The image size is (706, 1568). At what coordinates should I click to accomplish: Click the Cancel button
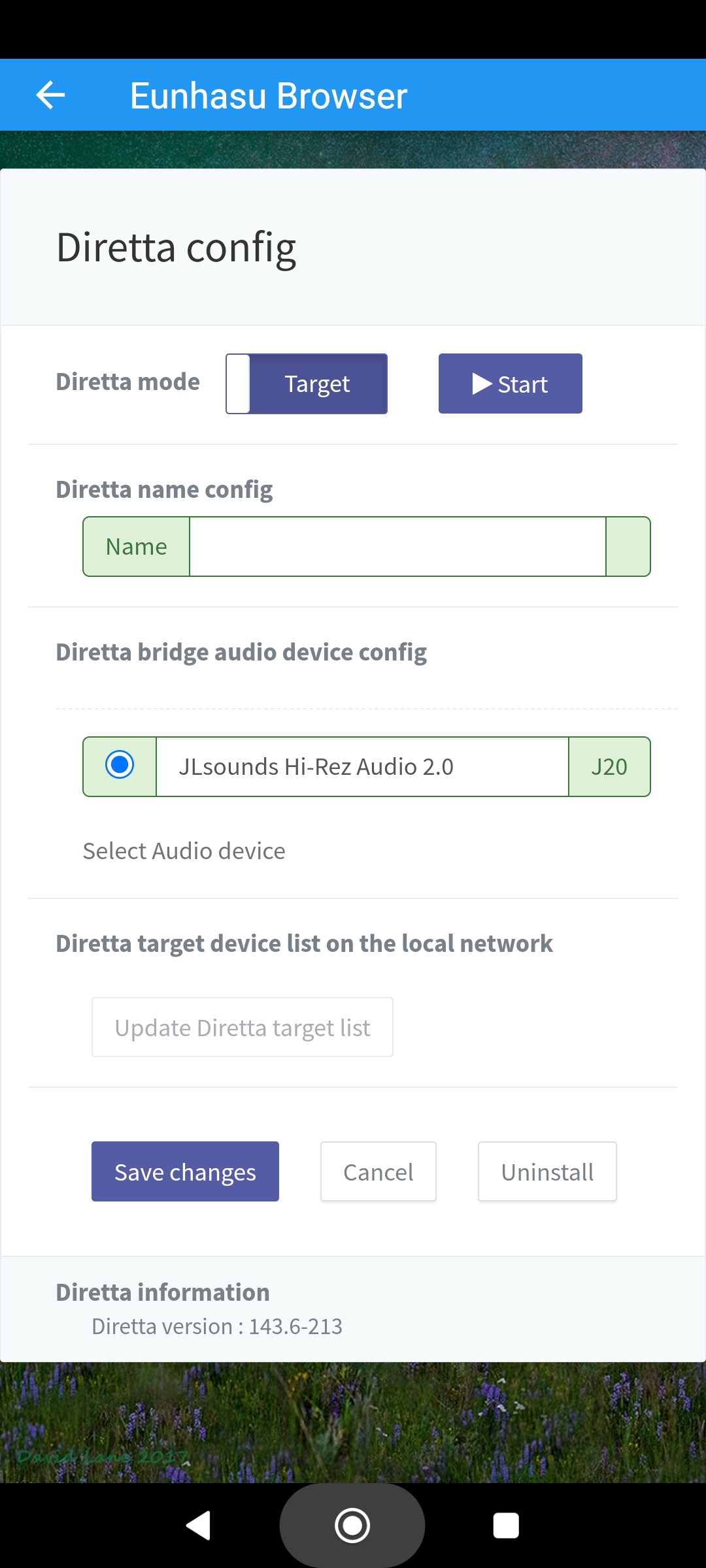click(378, 1171)
